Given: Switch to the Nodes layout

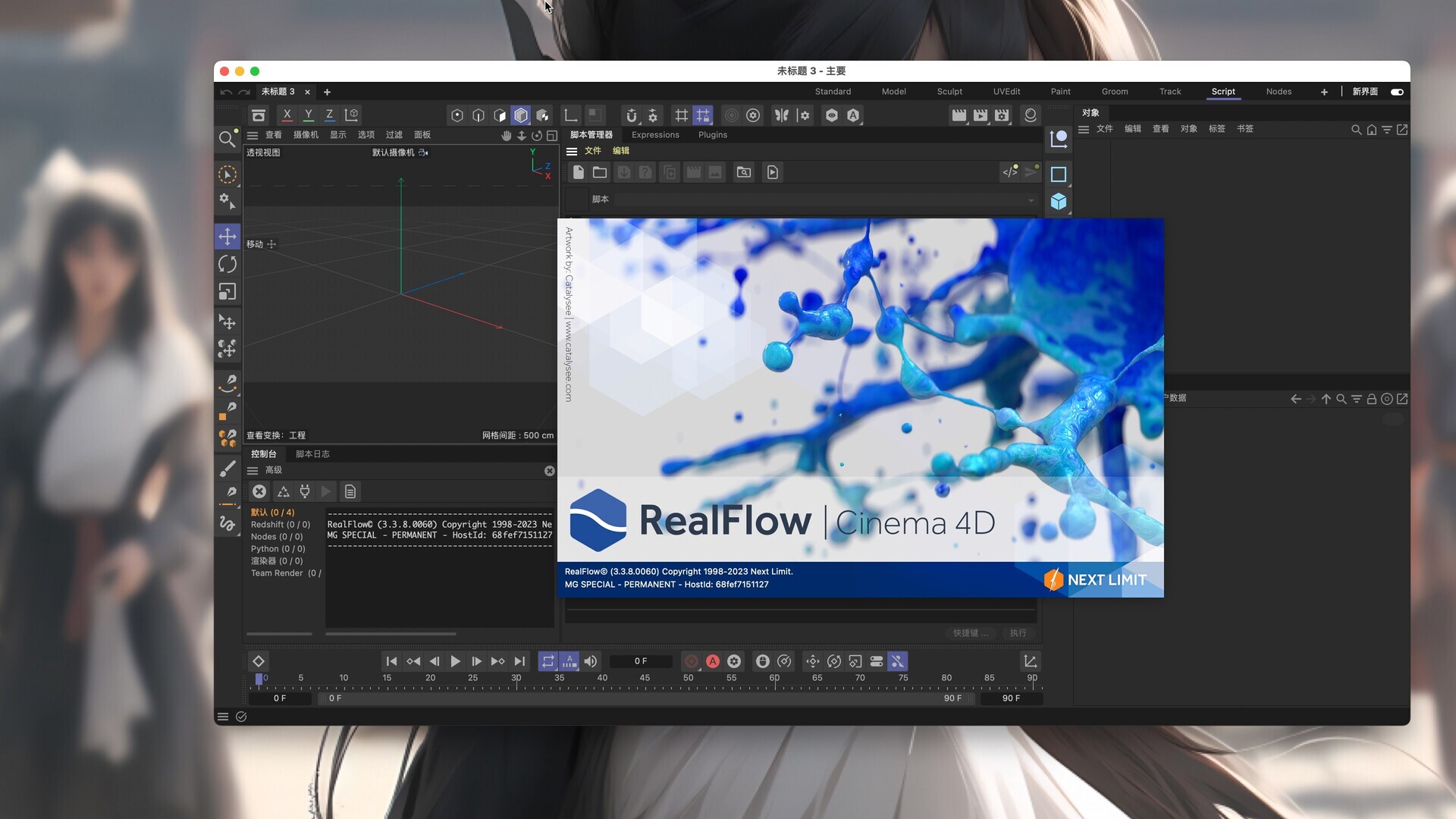Looking at the screenshot, I should coord(1279,92).
